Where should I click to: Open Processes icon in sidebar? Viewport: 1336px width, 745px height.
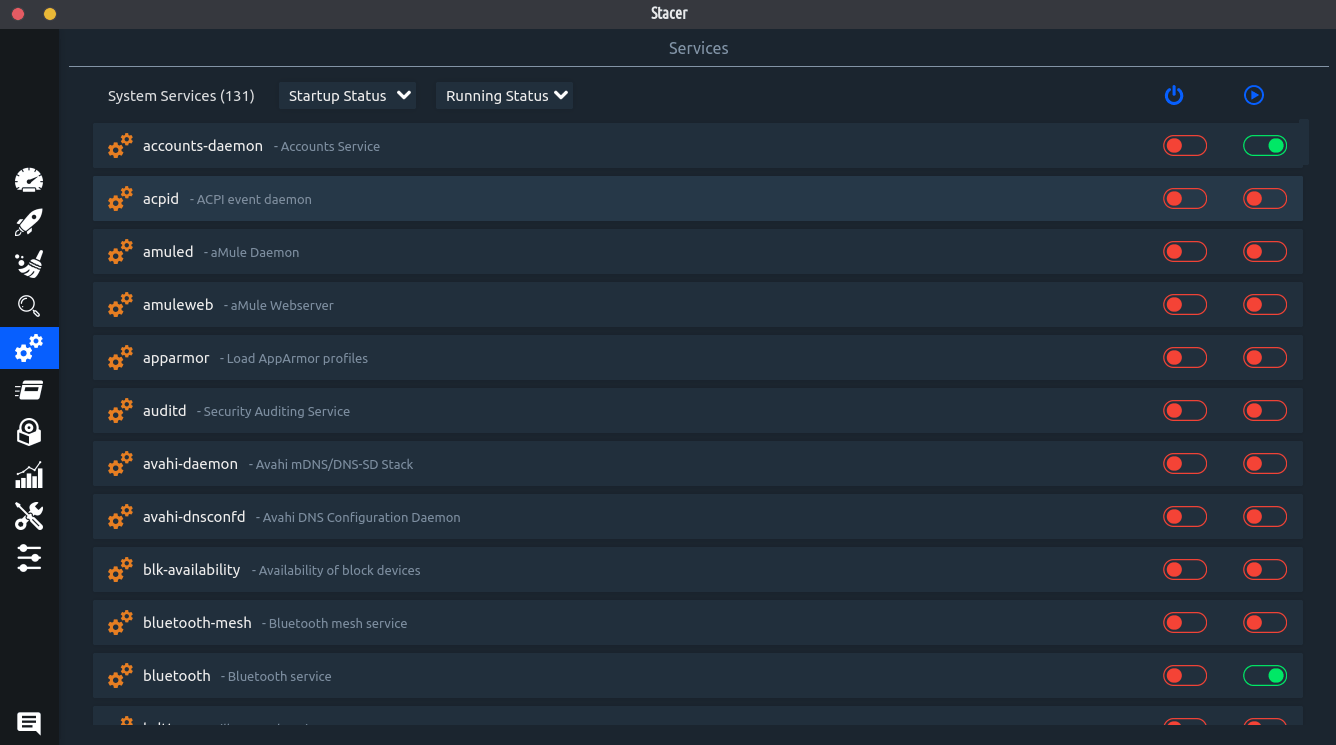[29, 390]
